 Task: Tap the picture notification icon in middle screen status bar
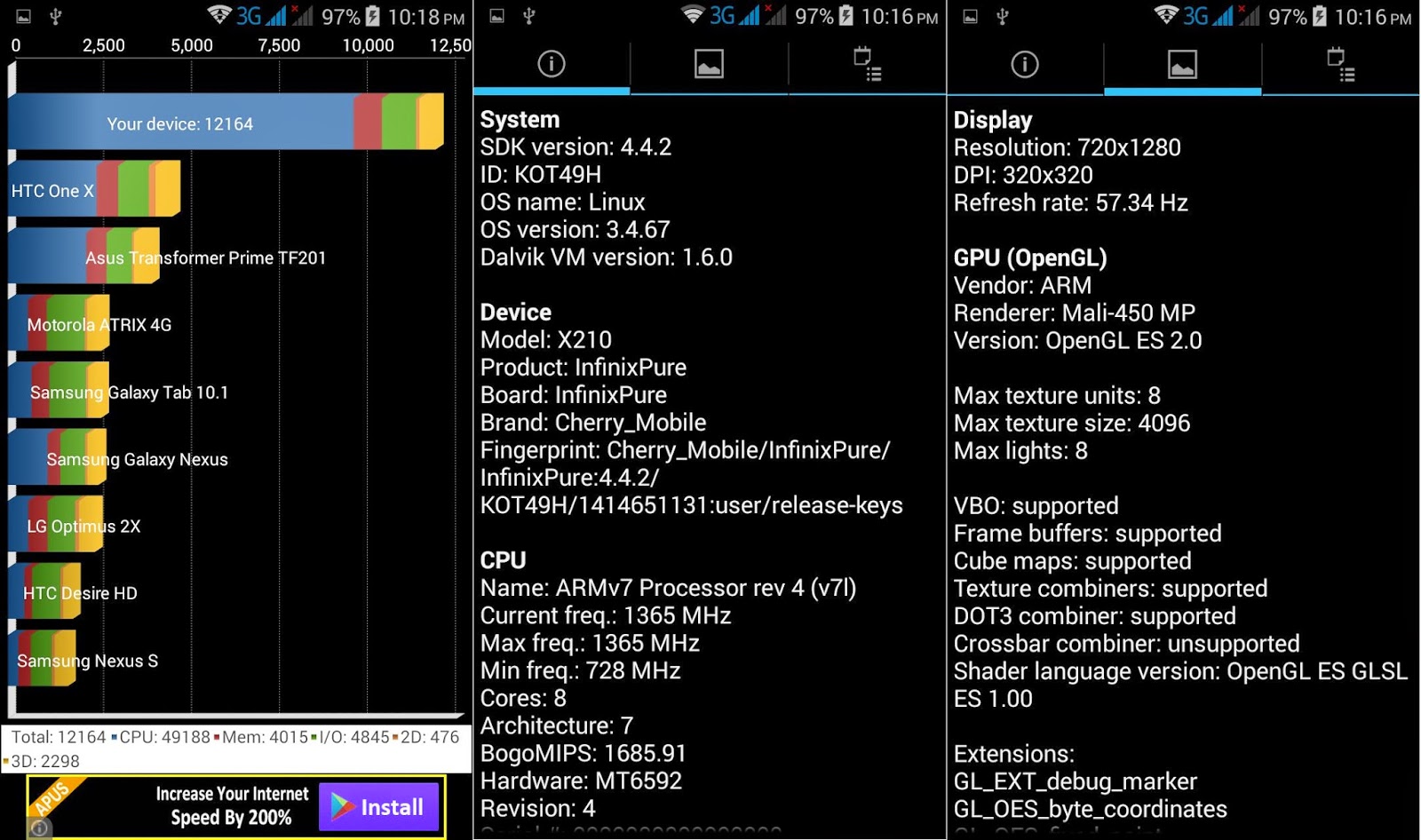pos(497,16)
